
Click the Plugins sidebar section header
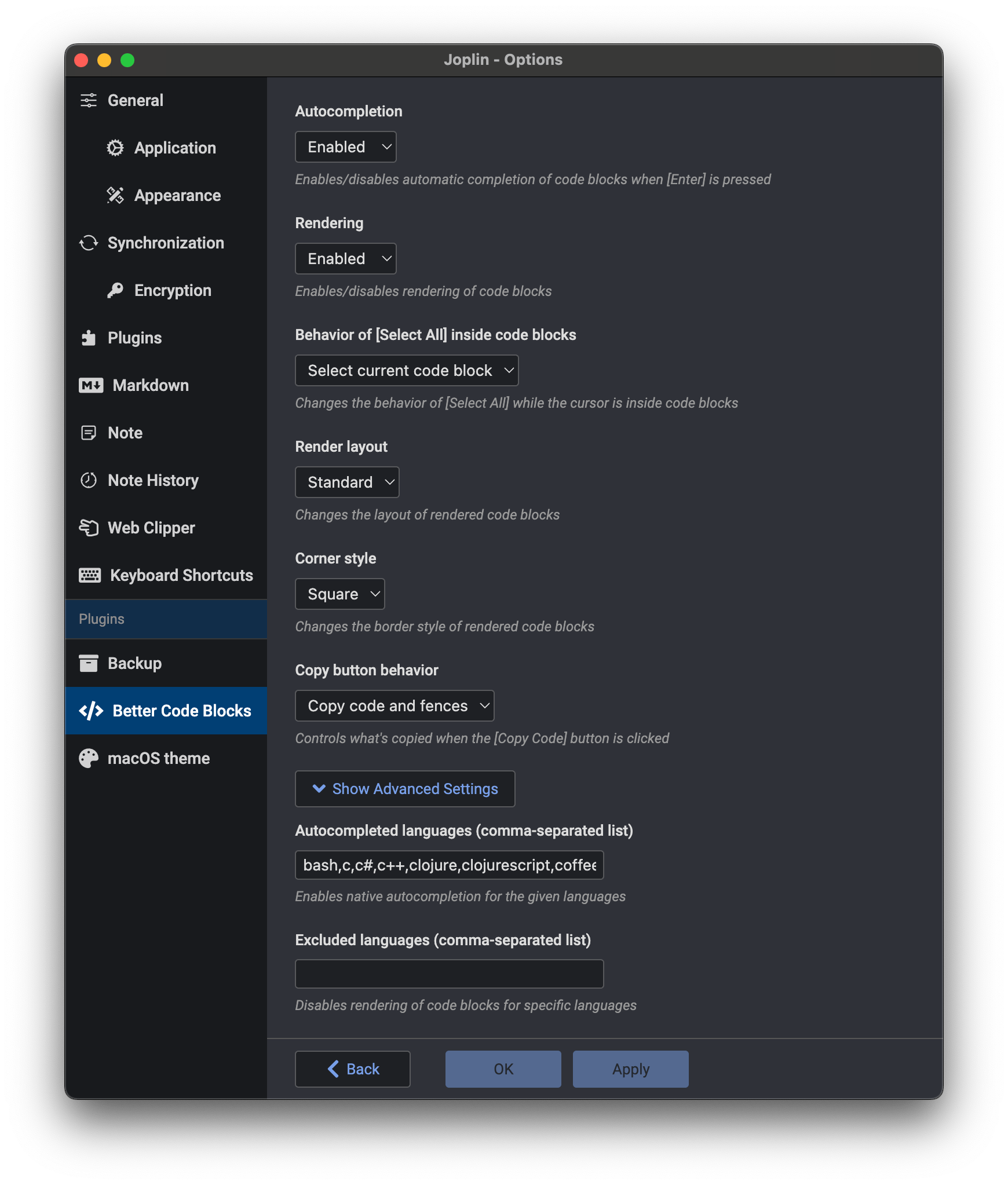pos(166,619)
